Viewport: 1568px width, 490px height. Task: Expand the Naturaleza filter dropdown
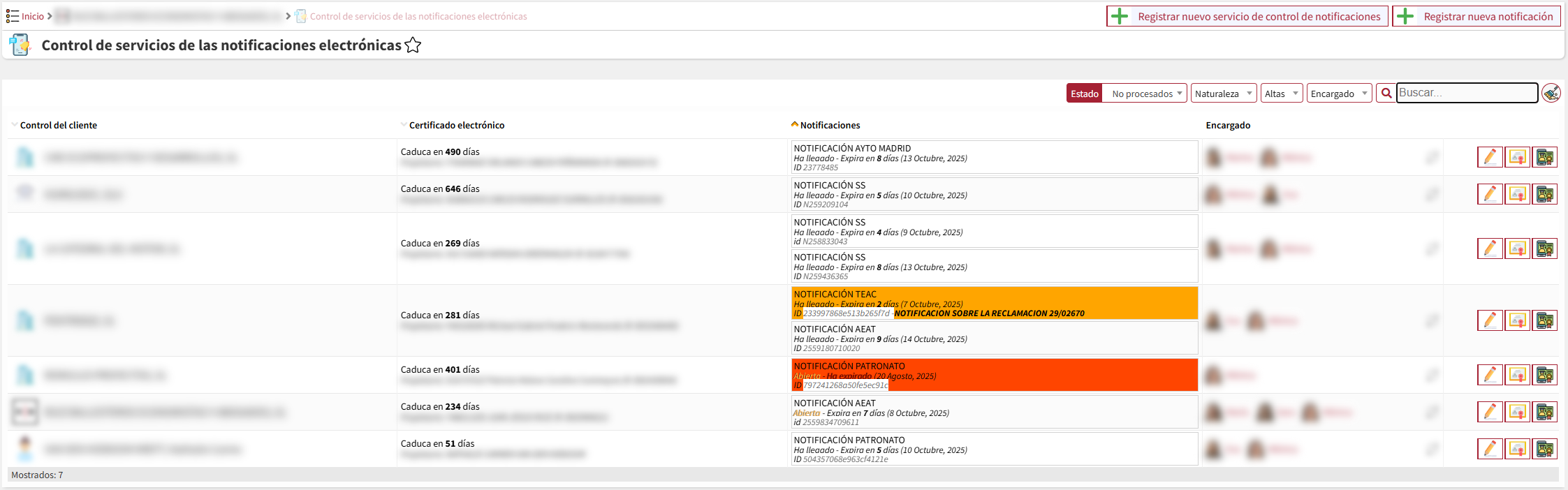(1223, 94)
